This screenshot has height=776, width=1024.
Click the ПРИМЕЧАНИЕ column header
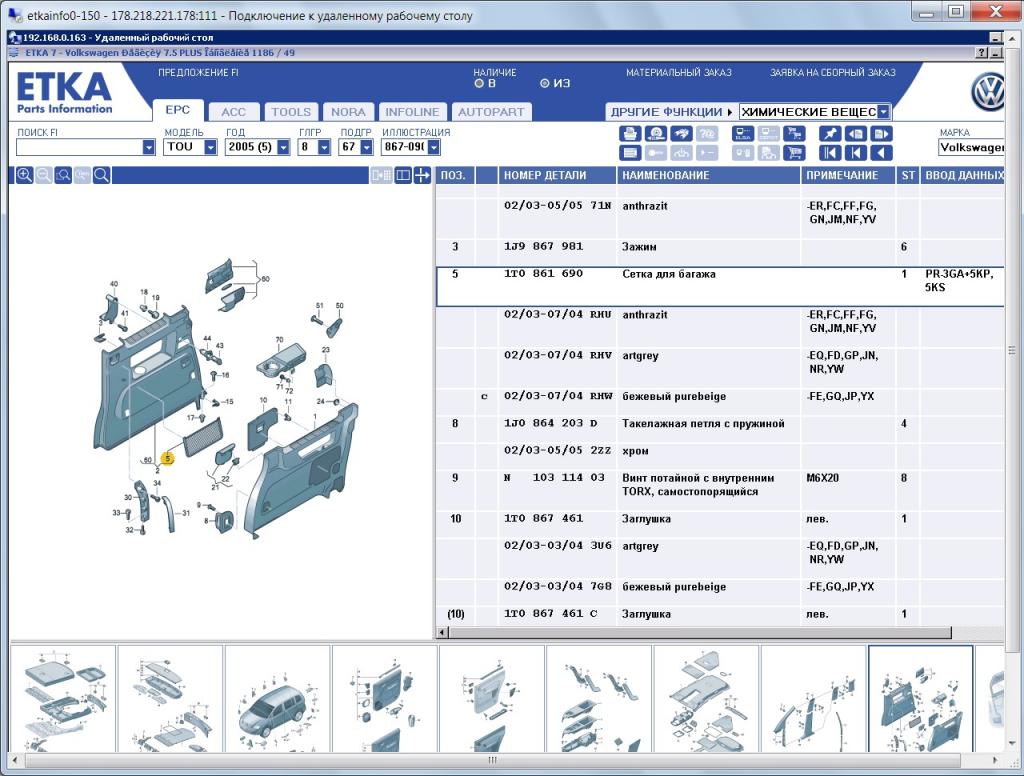[x=850, y=175]
